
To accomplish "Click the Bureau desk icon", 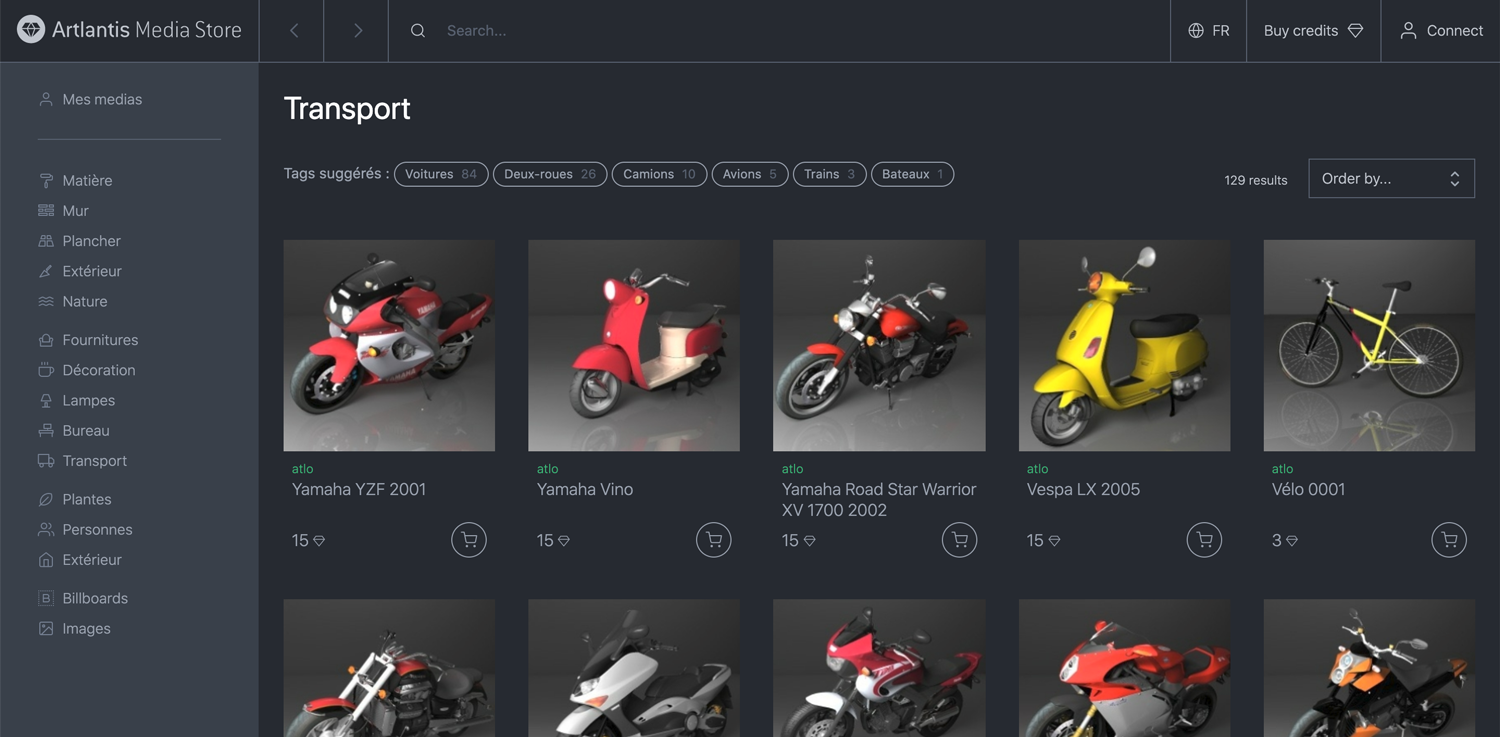I will coord(46,430).
